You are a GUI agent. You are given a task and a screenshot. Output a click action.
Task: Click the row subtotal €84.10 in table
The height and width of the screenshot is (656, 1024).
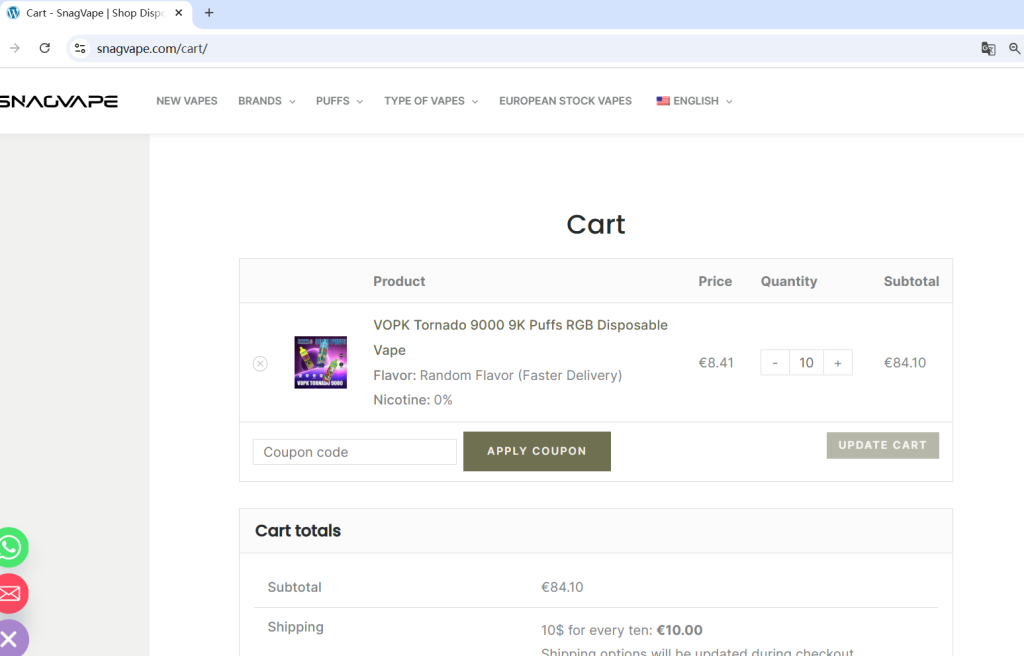(x=904, y=363)
